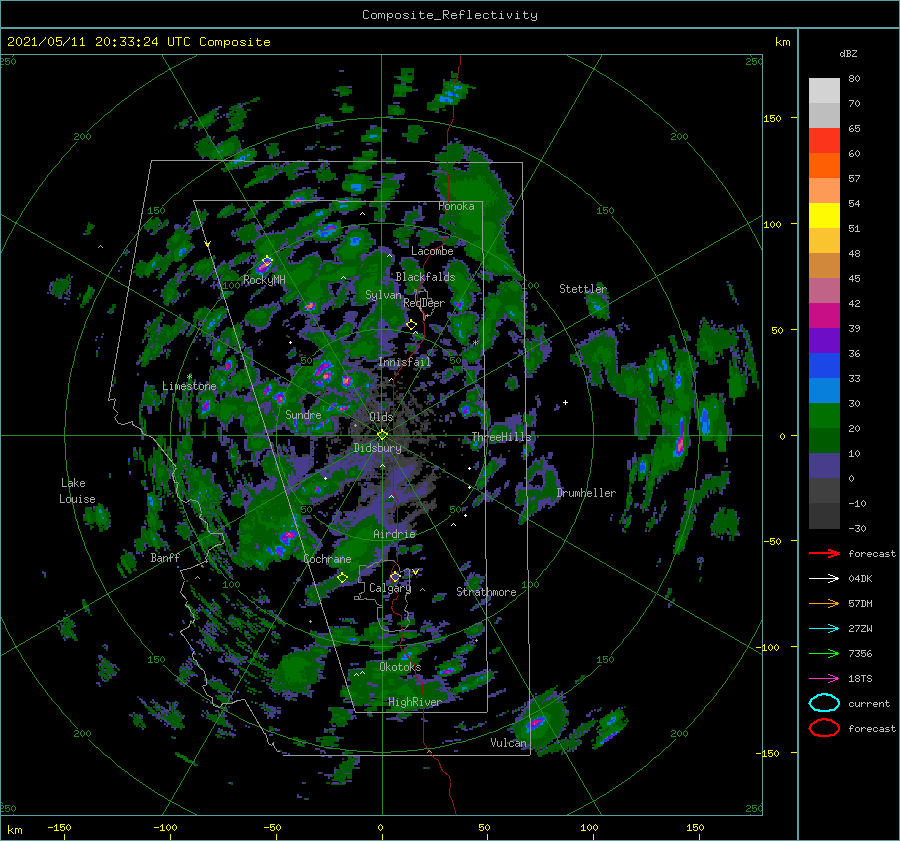This screenshot has height=841, width=900.
Task: Select the Blackfalds label
Action: [425, 277]
